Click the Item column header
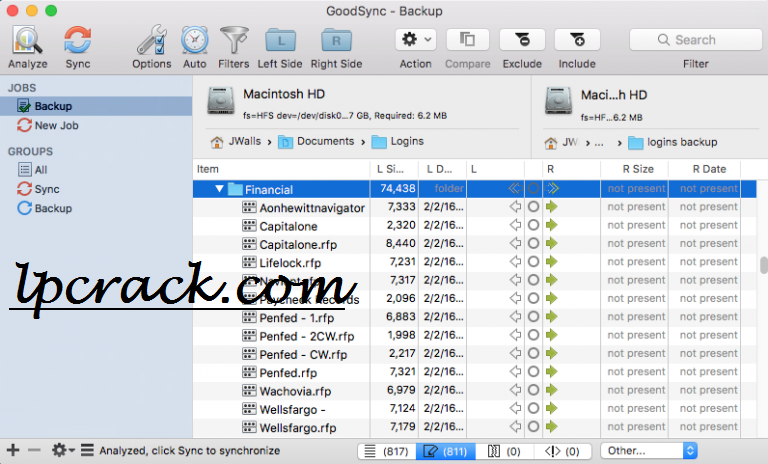 (281, 169)
